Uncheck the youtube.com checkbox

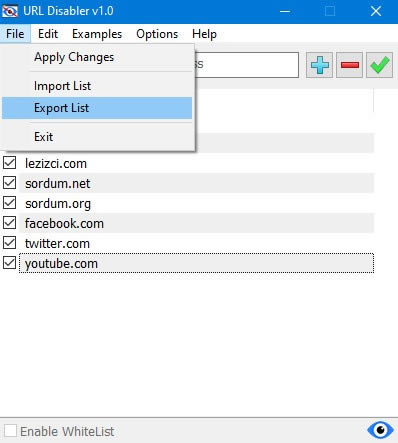(10, 263)
